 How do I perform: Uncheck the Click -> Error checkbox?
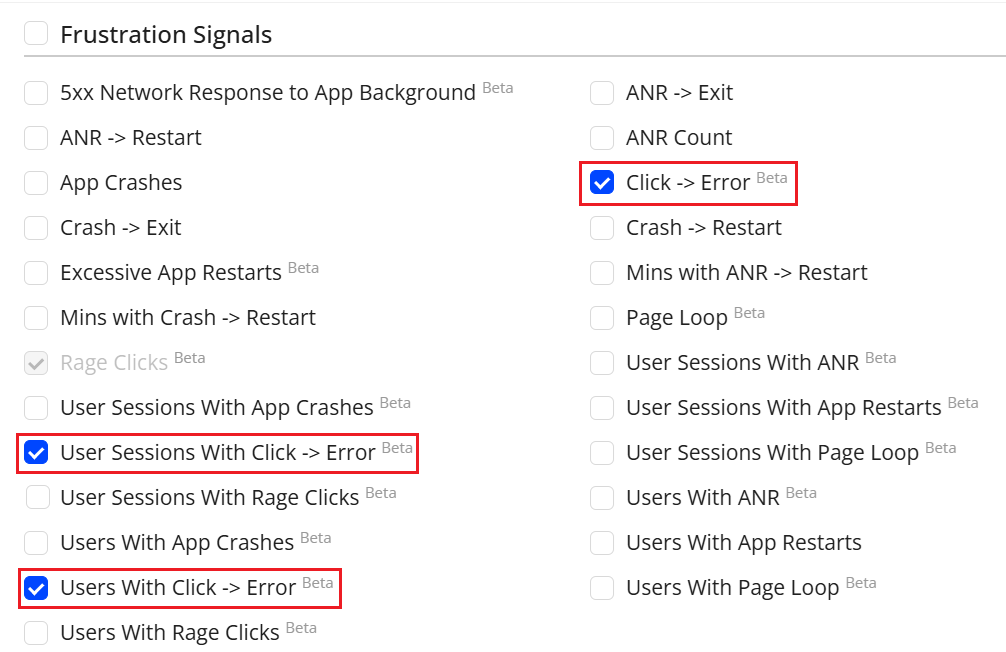pos(602,183)
